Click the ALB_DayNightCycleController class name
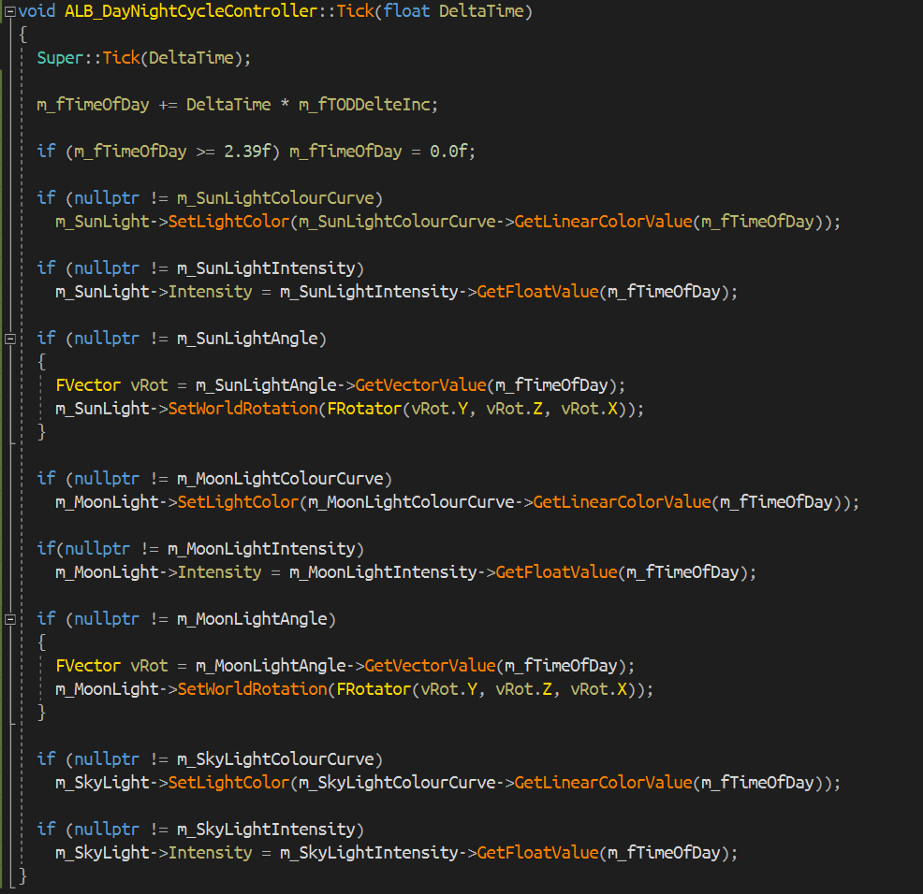 (x=197, y=11)
